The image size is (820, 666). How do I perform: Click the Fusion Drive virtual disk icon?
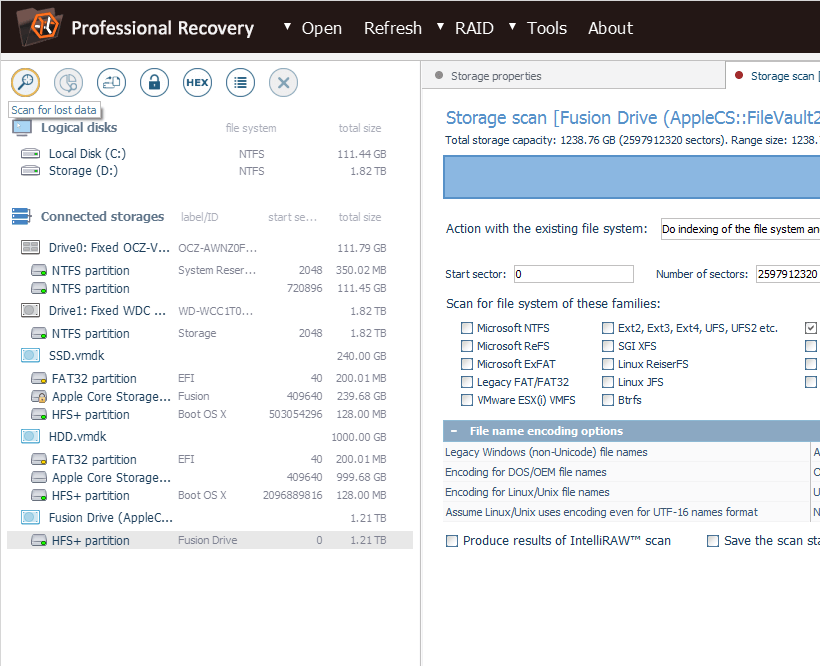point(30,518)
